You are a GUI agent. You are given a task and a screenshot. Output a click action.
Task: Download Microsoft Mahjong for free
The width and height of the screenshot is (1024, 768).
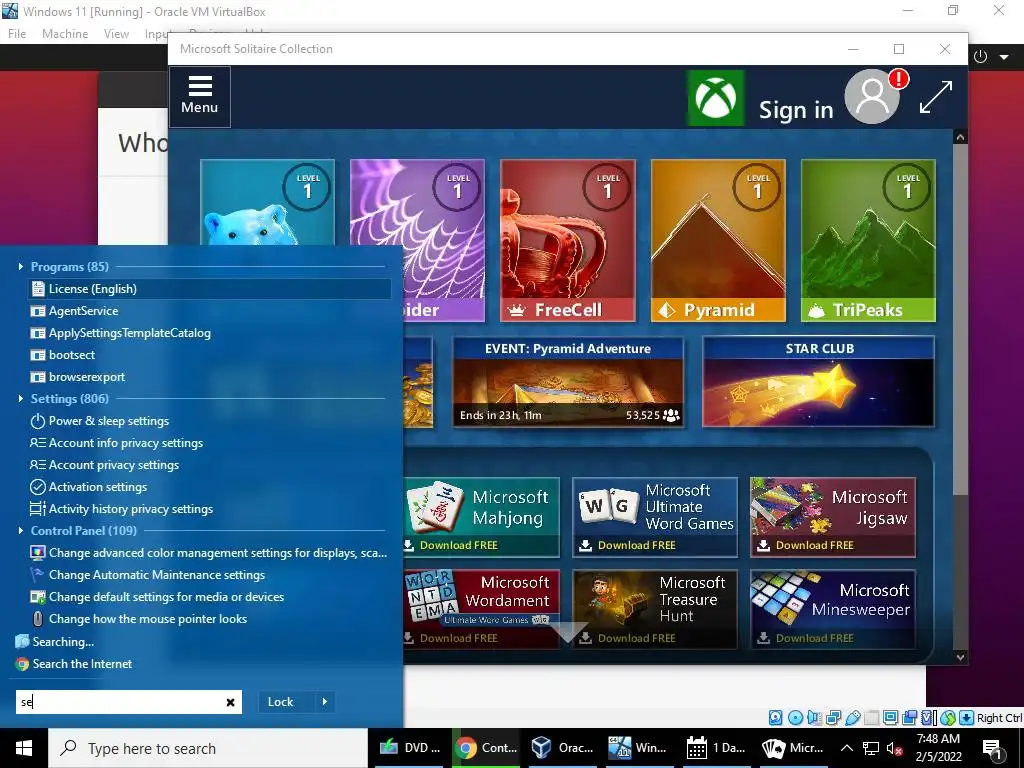481,517
